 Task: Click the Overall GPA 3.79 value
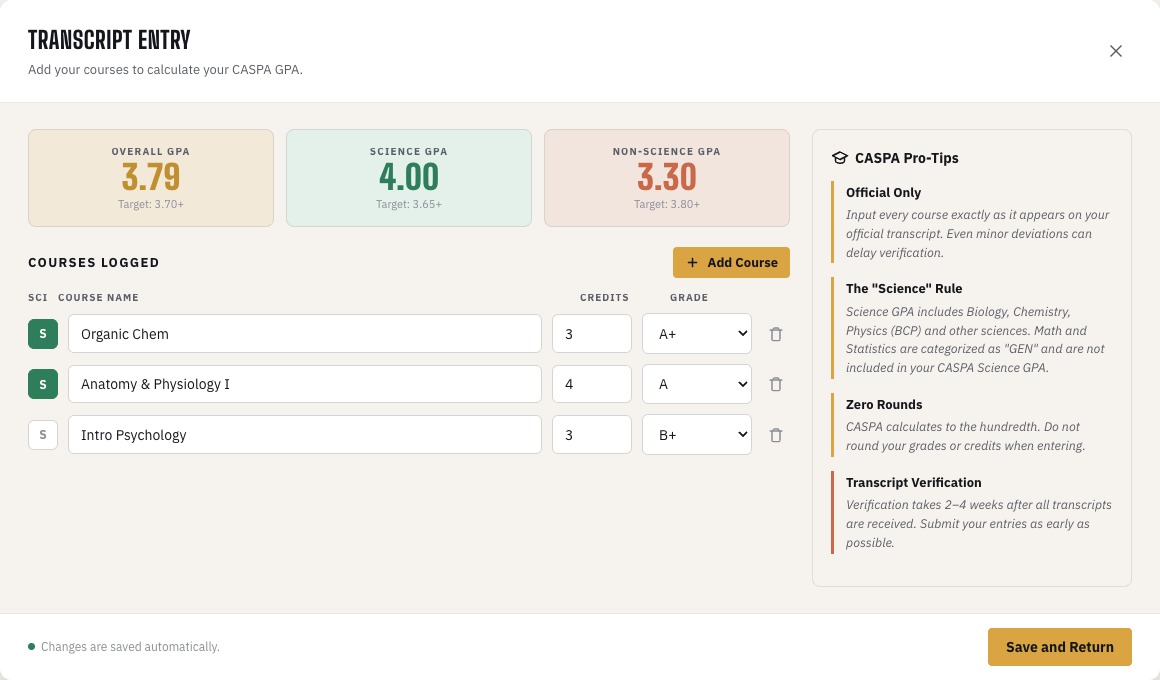point(151,178)
